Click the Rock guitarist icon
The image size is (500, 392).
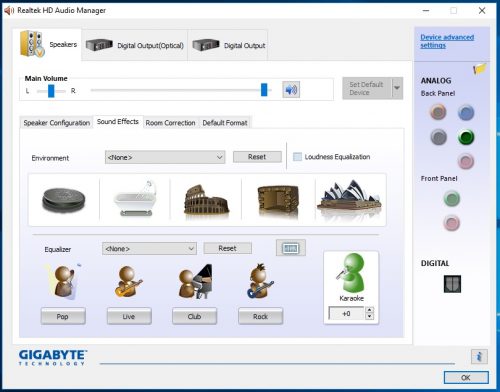click(260, 281)
